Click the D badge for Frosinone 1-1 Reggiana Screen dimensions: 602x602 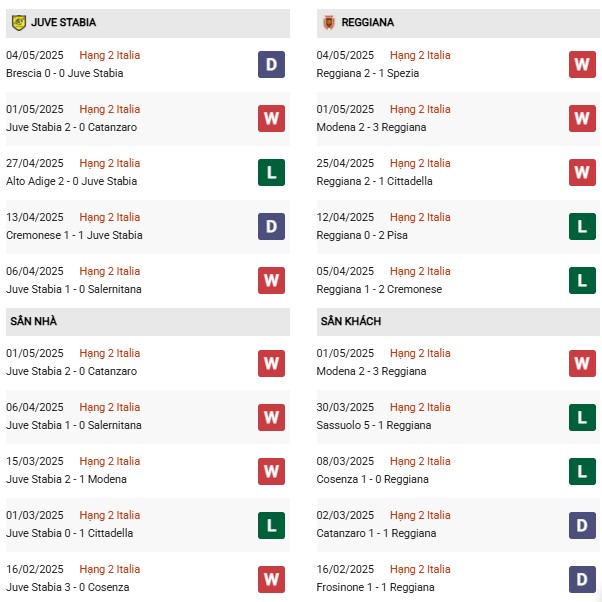[x=582, y=579]
